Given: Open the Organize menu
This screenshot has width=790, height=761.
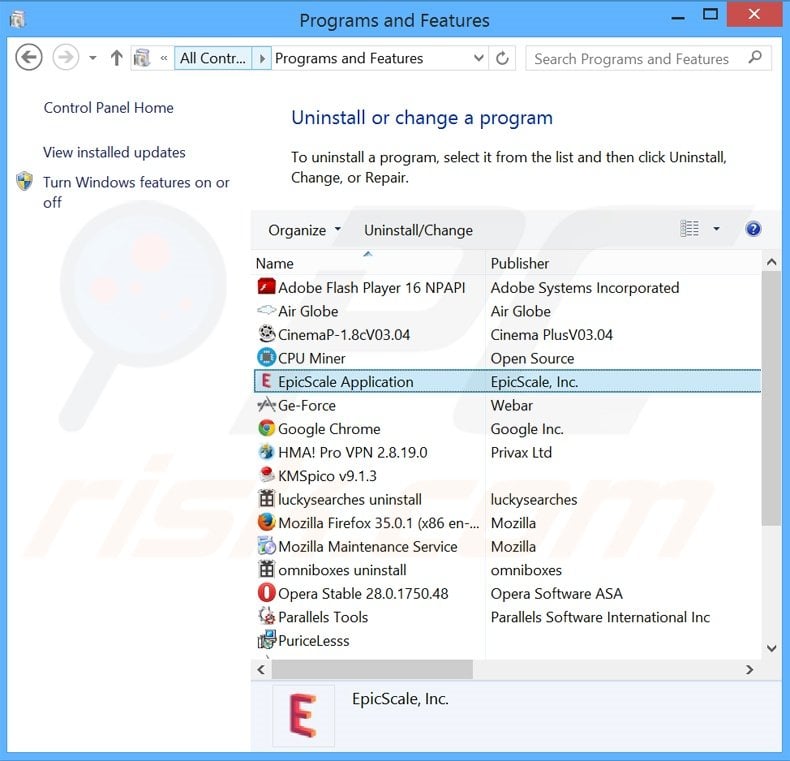Looking at the screenshot, I should click(x=304, y=230).
